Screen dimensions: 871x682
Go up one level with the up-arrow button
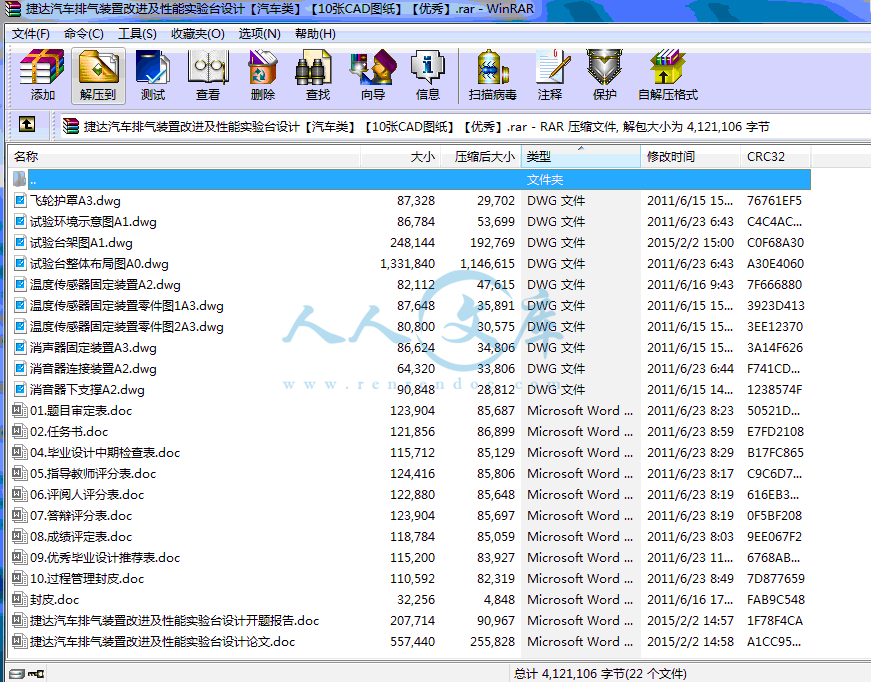[x=27, y=124]
